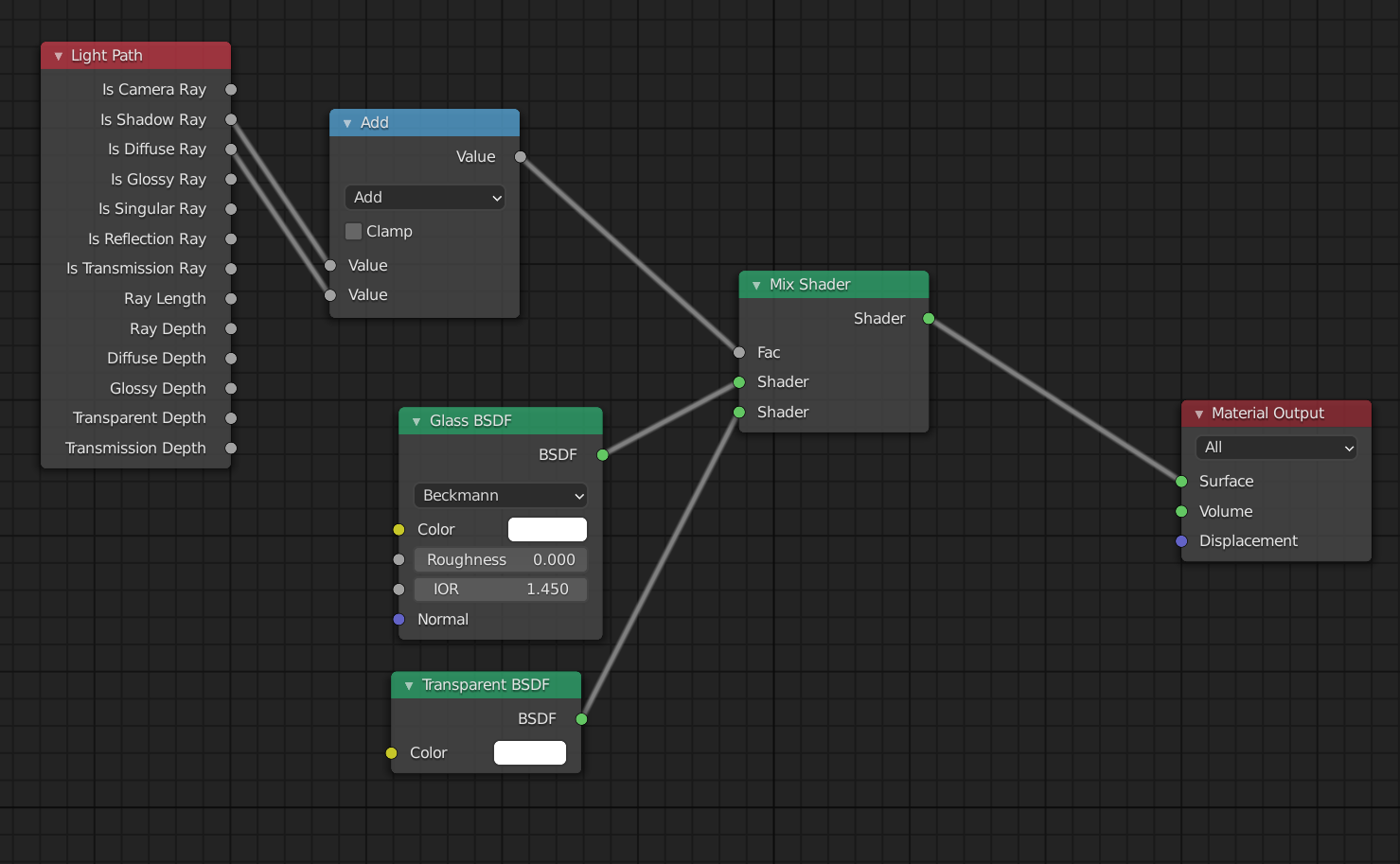The height and width of the screenshot is (864, 1400).
Task: Click the Roughness 0.000 value field
Action: [501, 559]
